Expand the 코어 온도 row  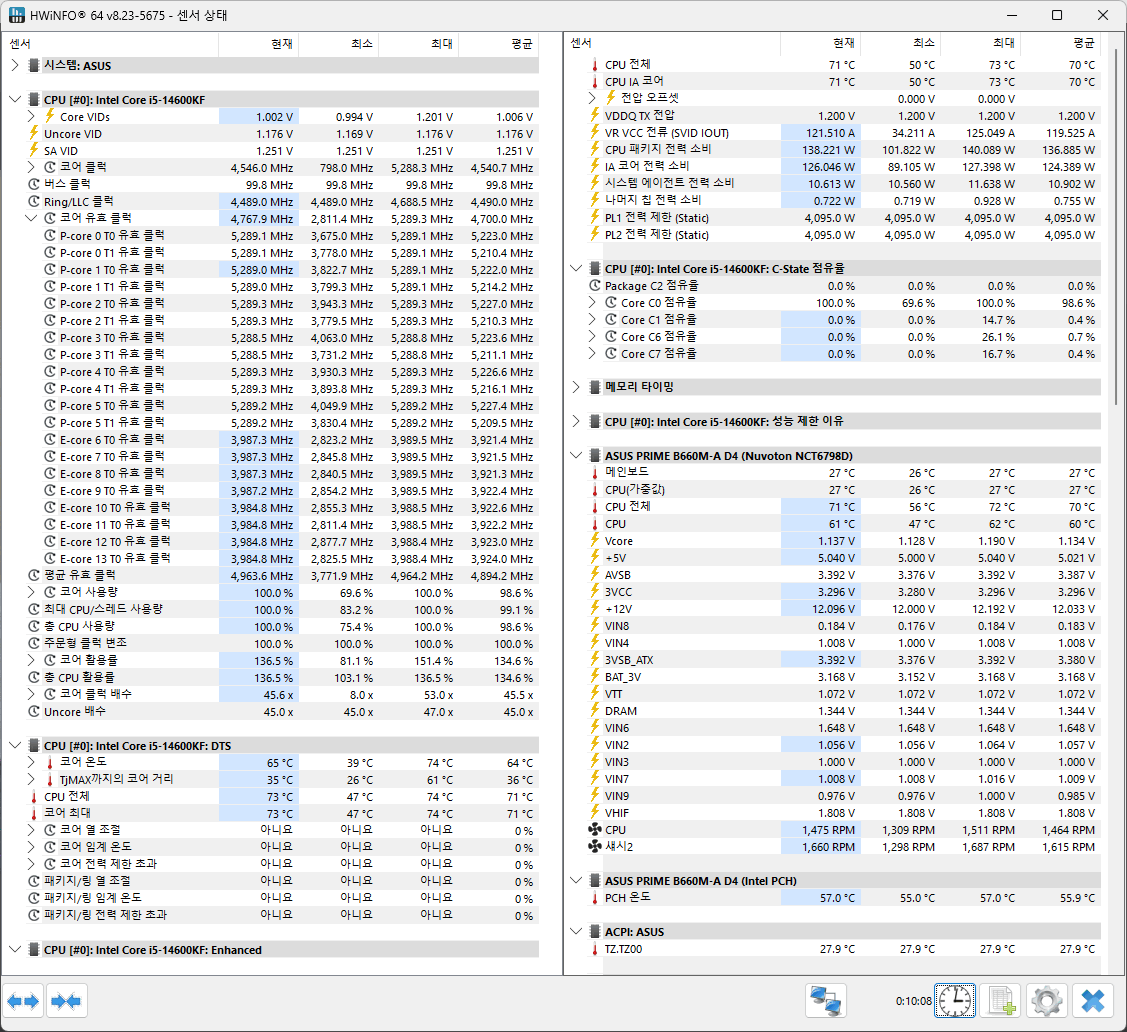pos(31,762)
